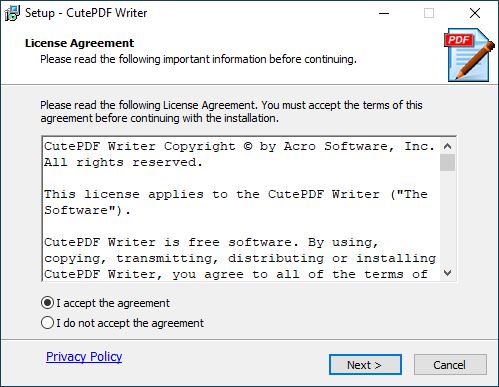Click the license scrollbar thumb
The height and width of the screenshot is (387, 499).
(x=448, y=162)
